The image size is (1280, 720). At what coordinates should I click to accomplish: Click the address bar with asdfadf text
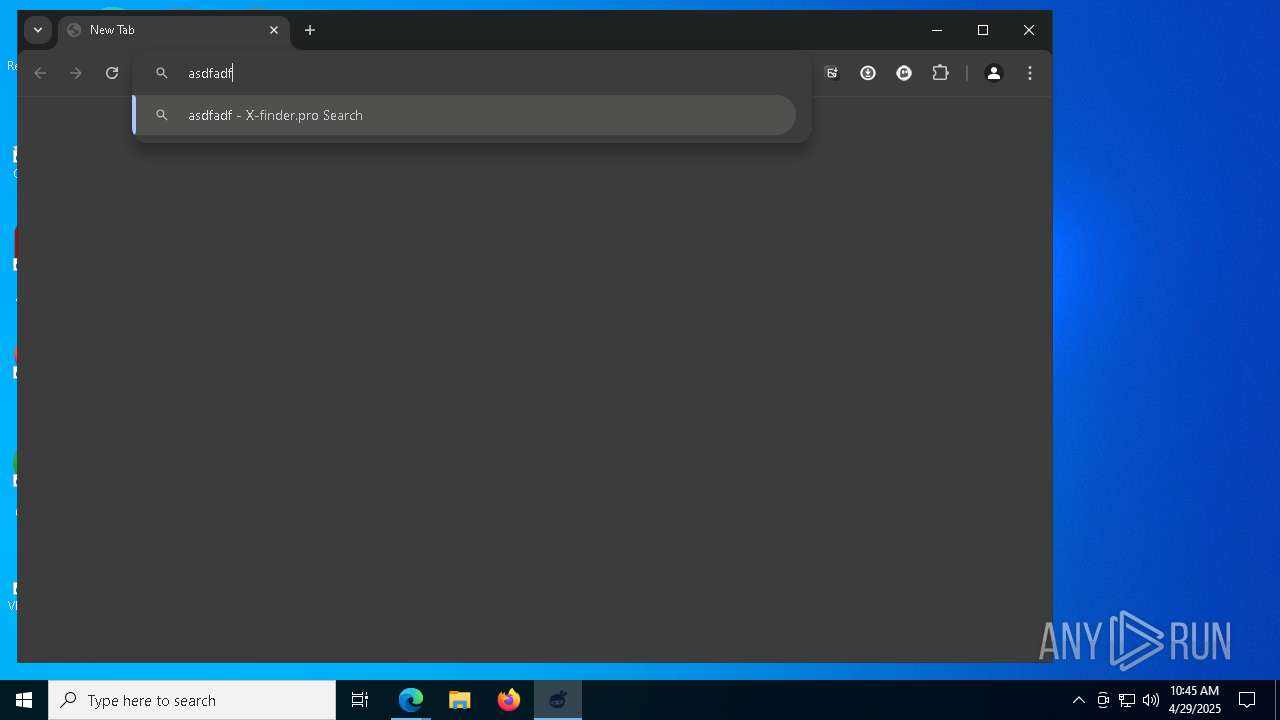click(470, 73)
